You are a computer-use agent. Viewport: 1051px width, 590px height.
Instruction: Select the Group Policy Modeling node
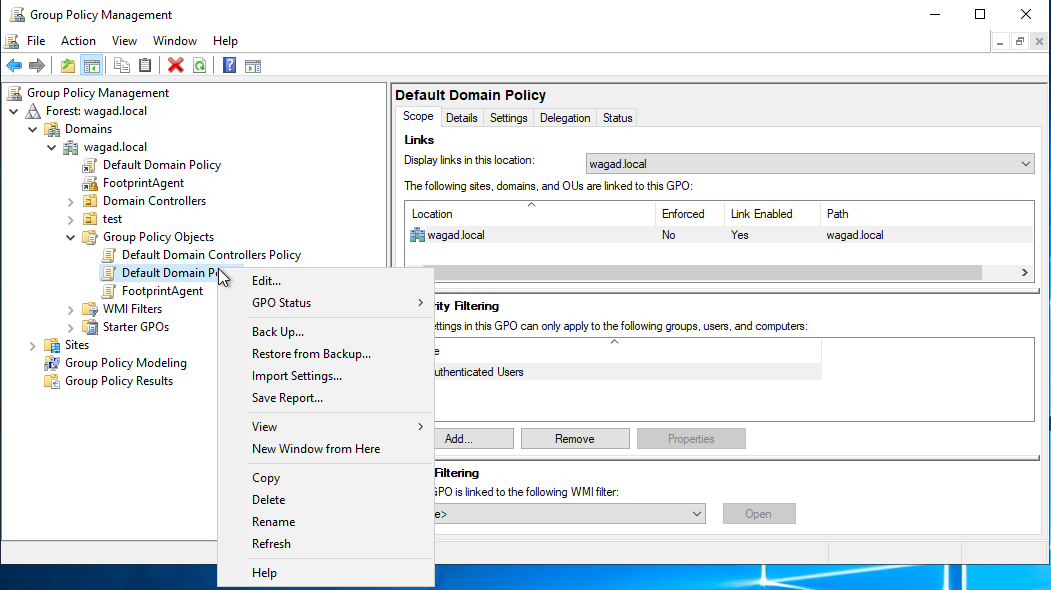tap(125, 363)
